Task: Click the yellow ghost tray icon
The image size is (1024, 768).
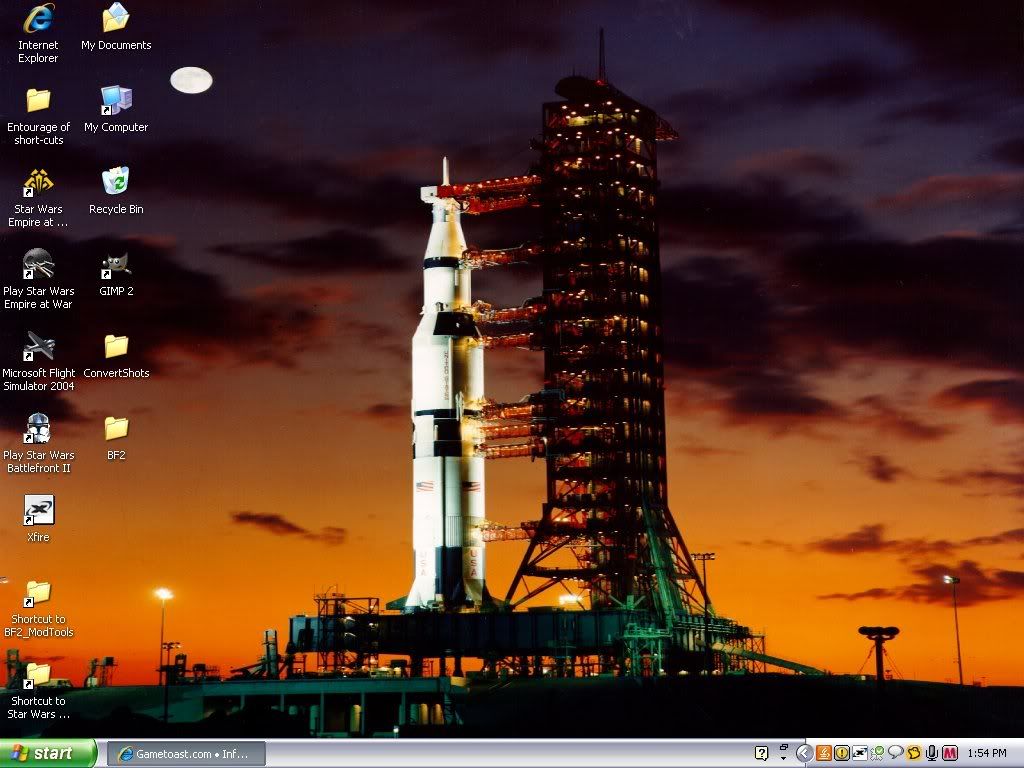Action: point(914,753)
